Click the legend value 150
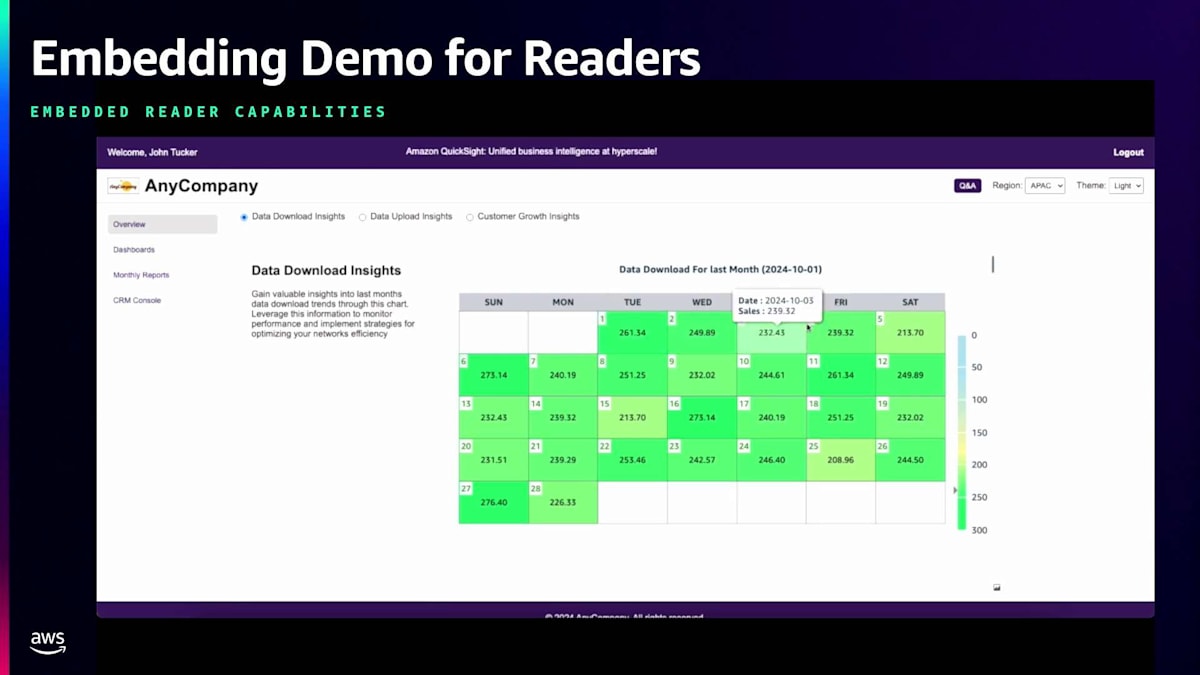Viewport: 1200px width, 675px height. (x=979, y=433)
